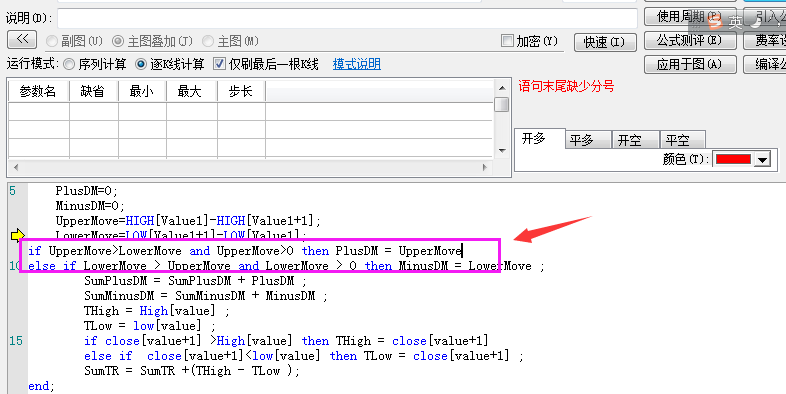Click the 步长 column header

pos(241,92)
